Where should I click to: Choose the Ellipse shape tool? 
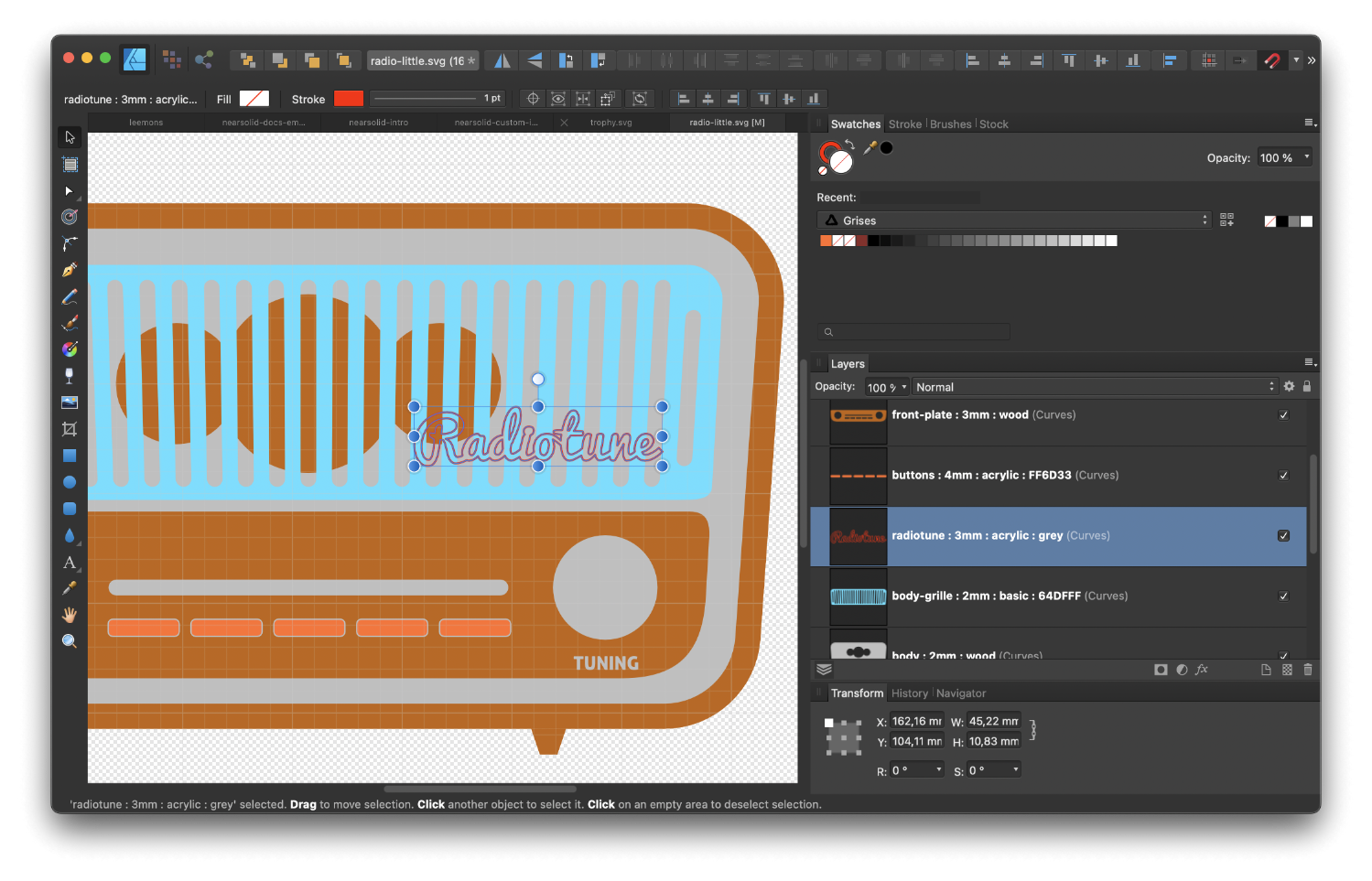(x=70, y=482)
